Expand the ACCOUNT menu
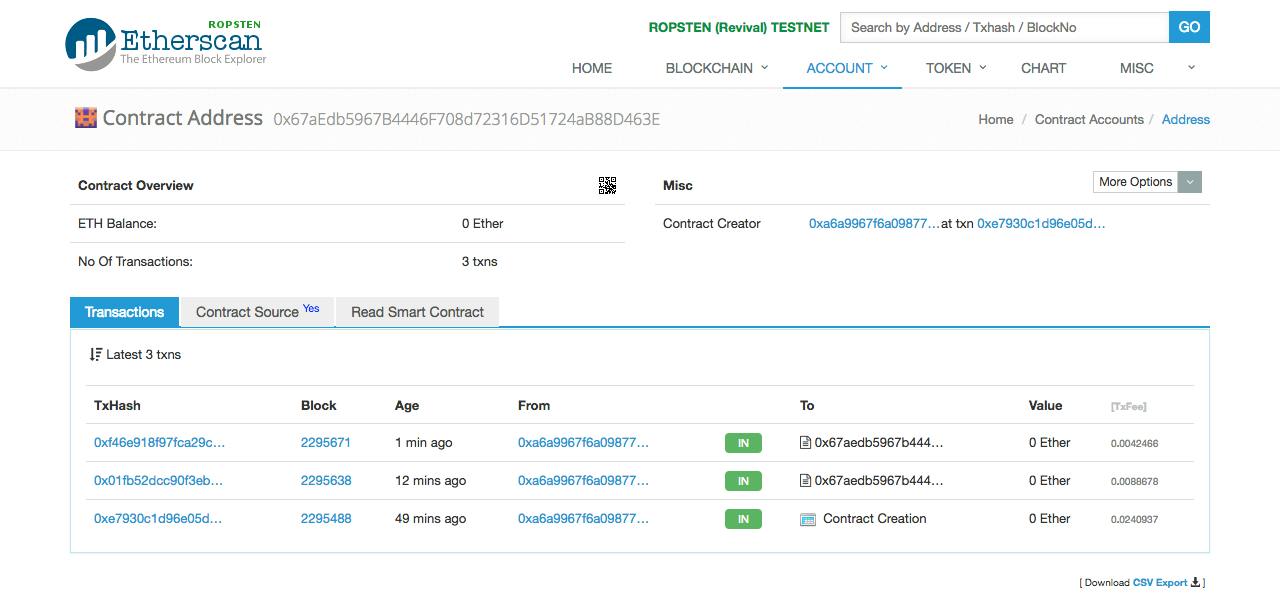The image size is (1280, 606). (847, 68)
